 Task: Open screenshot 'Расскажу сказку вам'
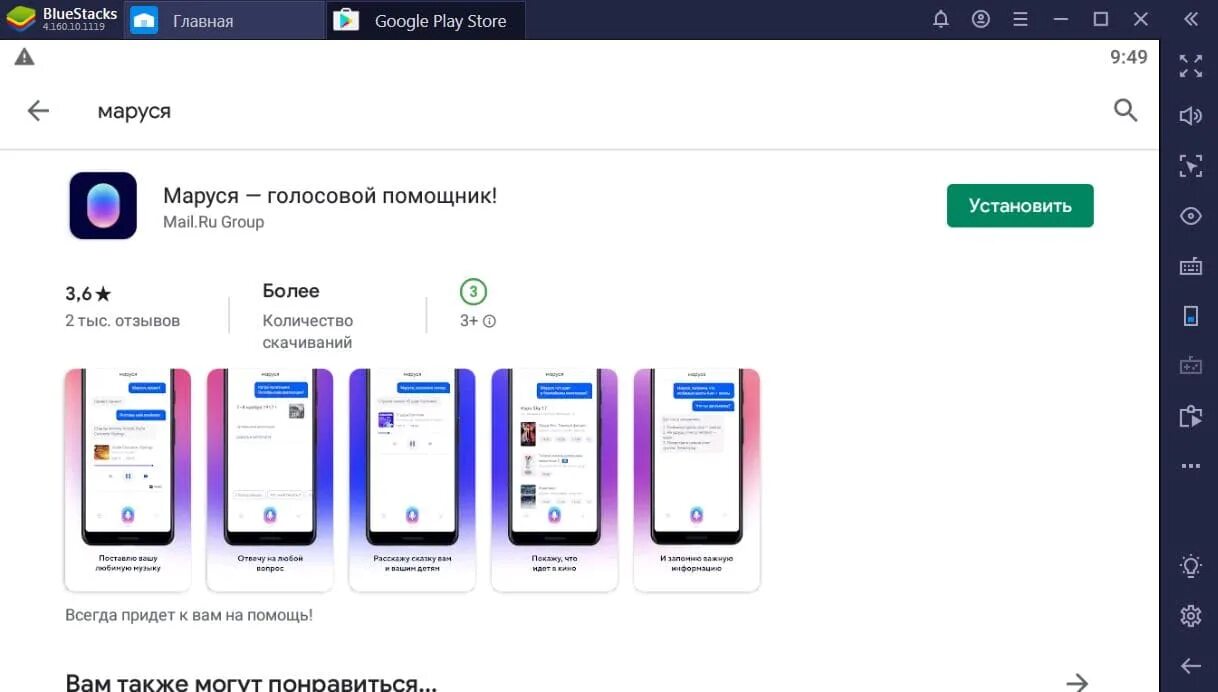412,480
